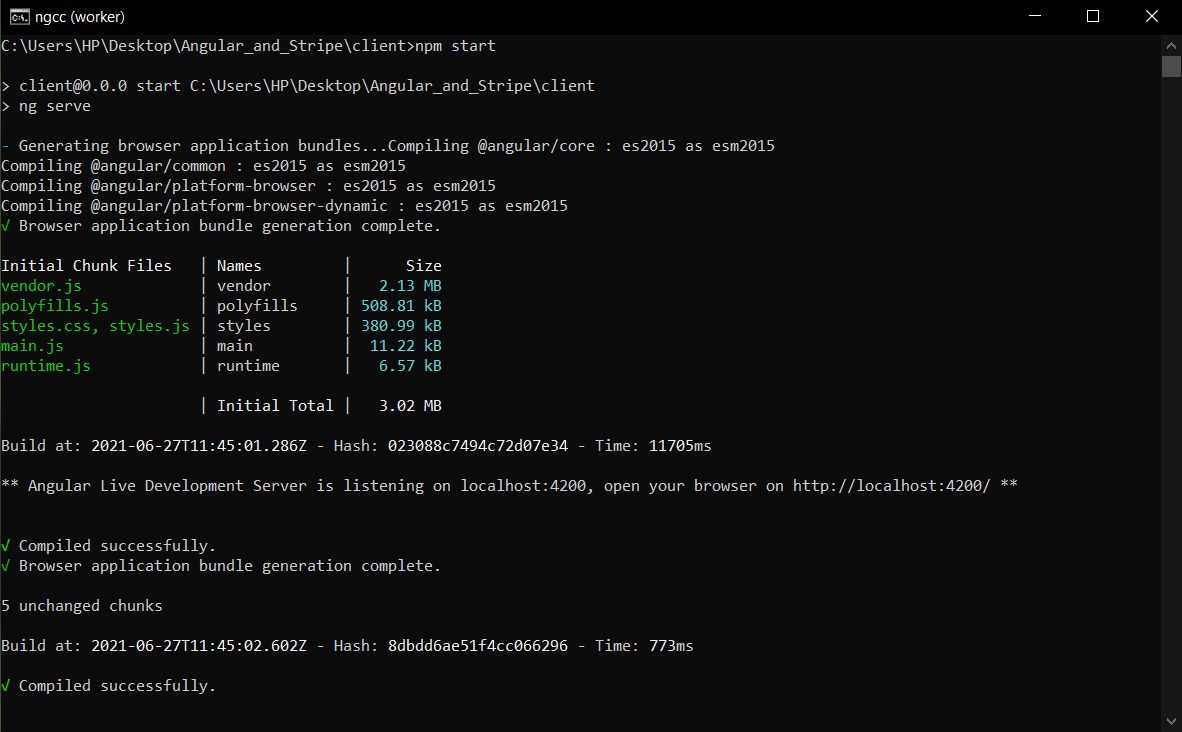
Task: Maximize the Command Prompt window
Action: click(x=1092, y=16)
